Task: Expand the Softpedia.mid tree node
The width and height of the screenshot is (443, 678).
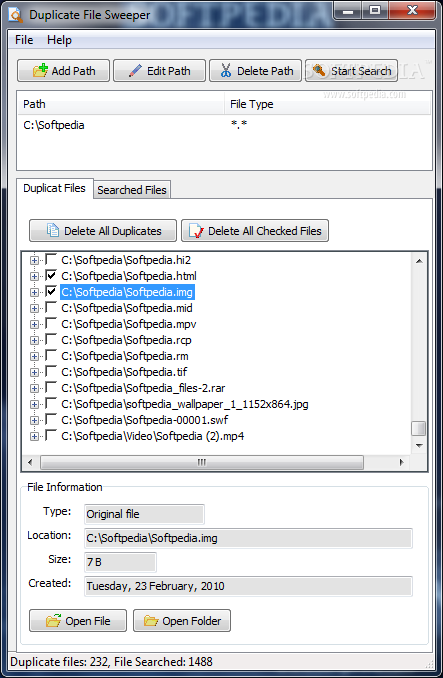Action: click(34, 309)
